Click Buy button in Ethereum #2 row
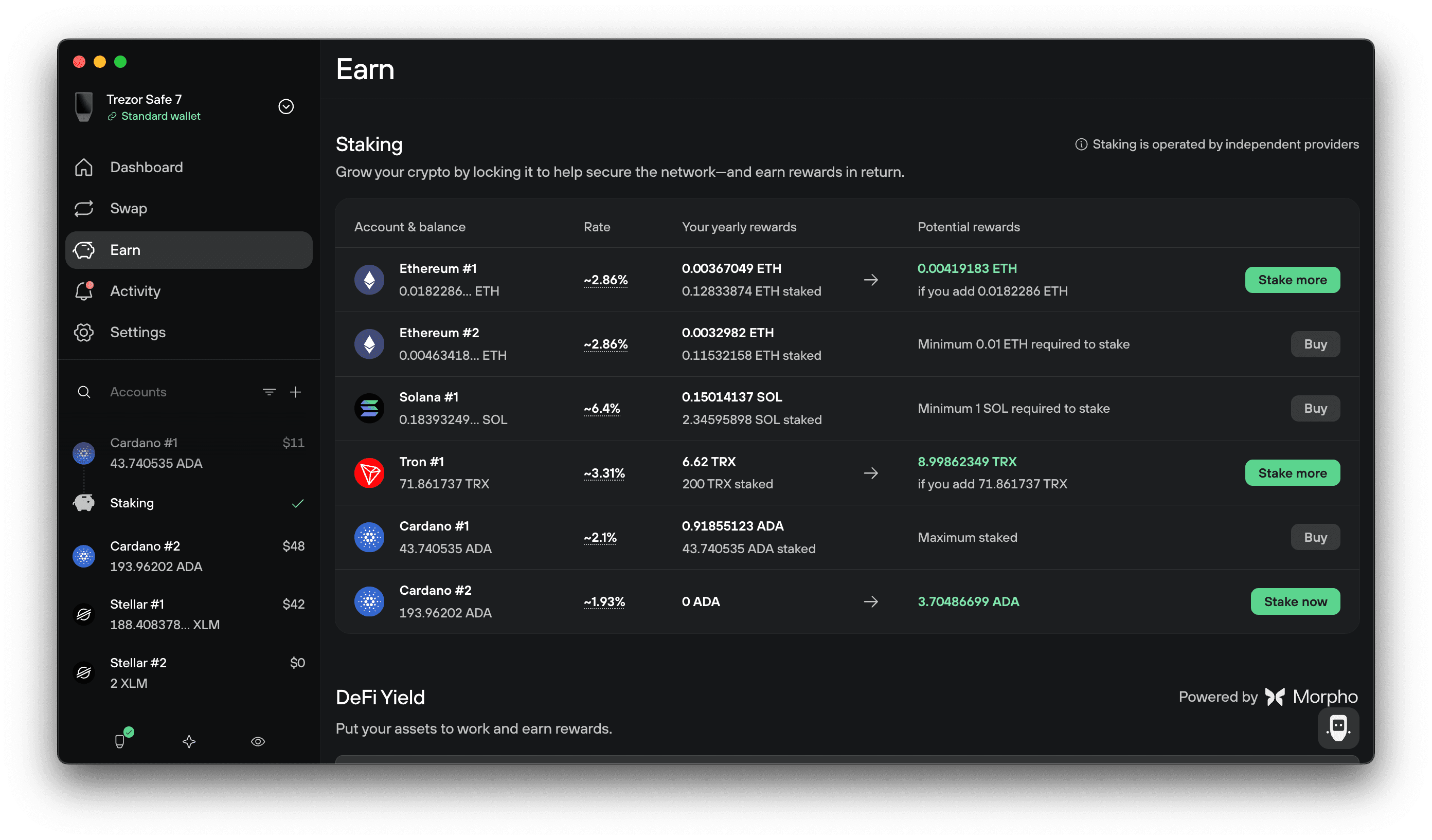The width and height of the screenshot is (1432, 840). coord(1315,344)
